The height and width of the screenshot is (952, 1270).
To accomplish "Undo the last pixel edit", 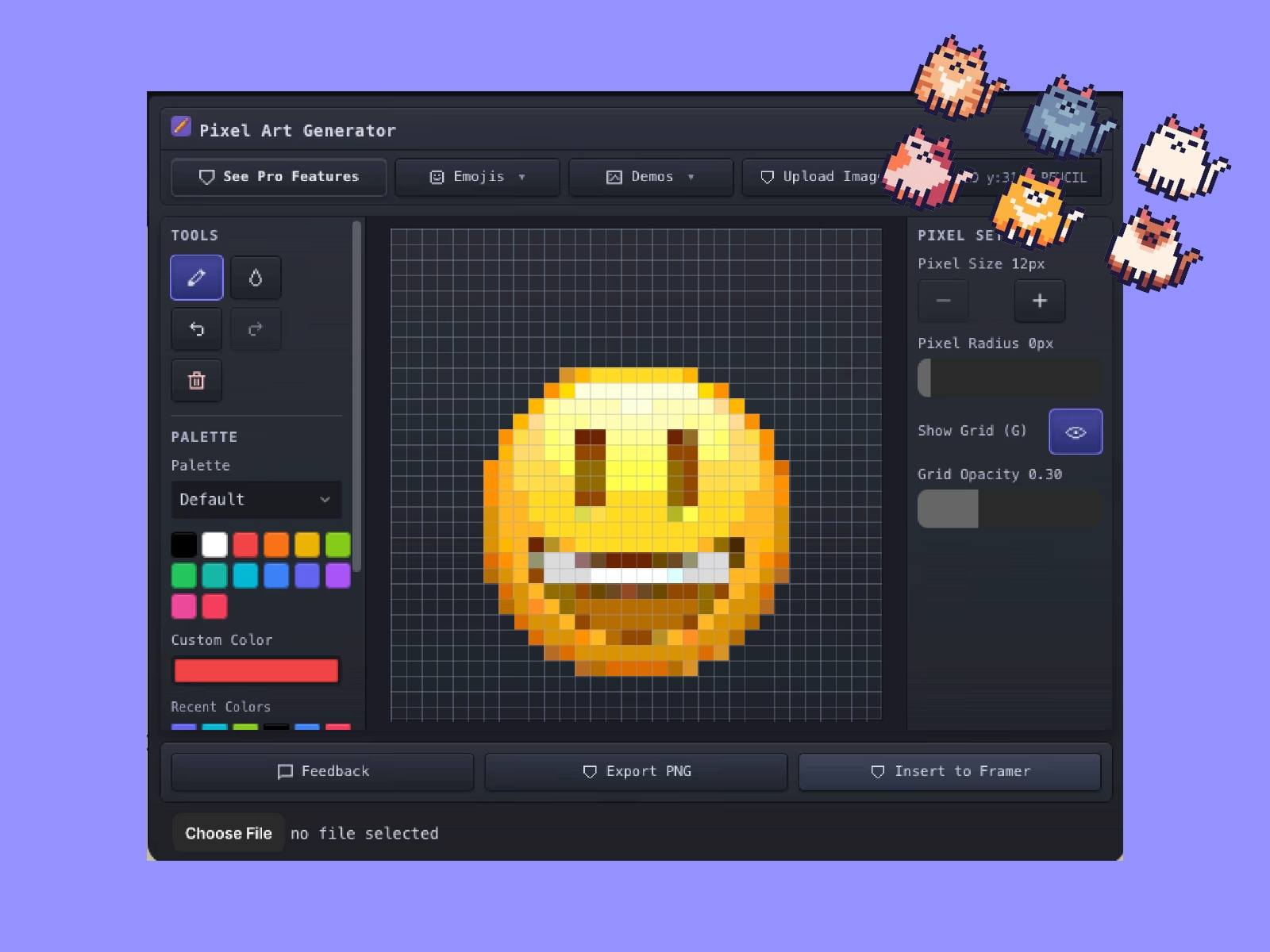I will pos(196,329).
